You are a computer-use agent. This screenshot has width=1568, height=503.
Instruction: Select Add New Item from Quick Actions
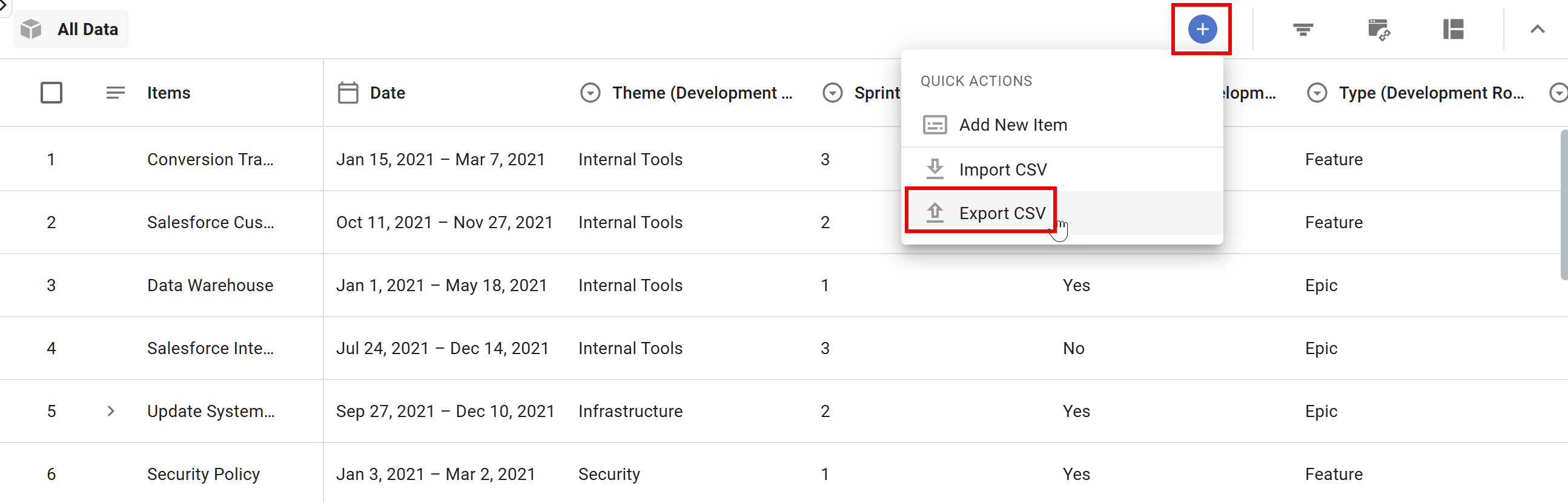(1012, 125)
